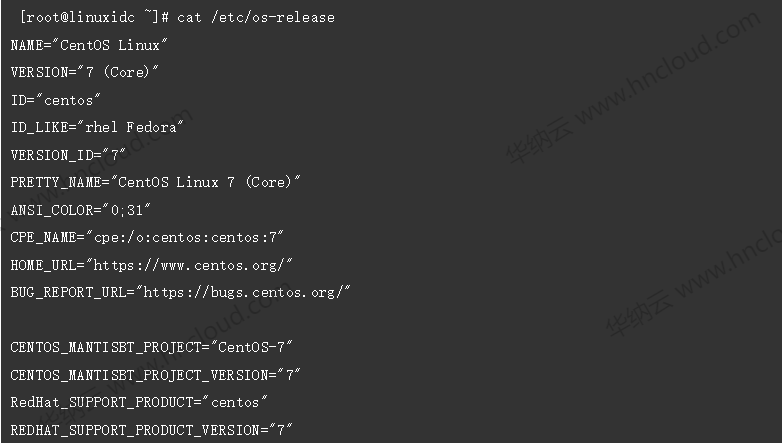The height and width of the screenshot is (443, 782).
Task: Click the VERSION="7 (Core)" line
Action: 84,72
